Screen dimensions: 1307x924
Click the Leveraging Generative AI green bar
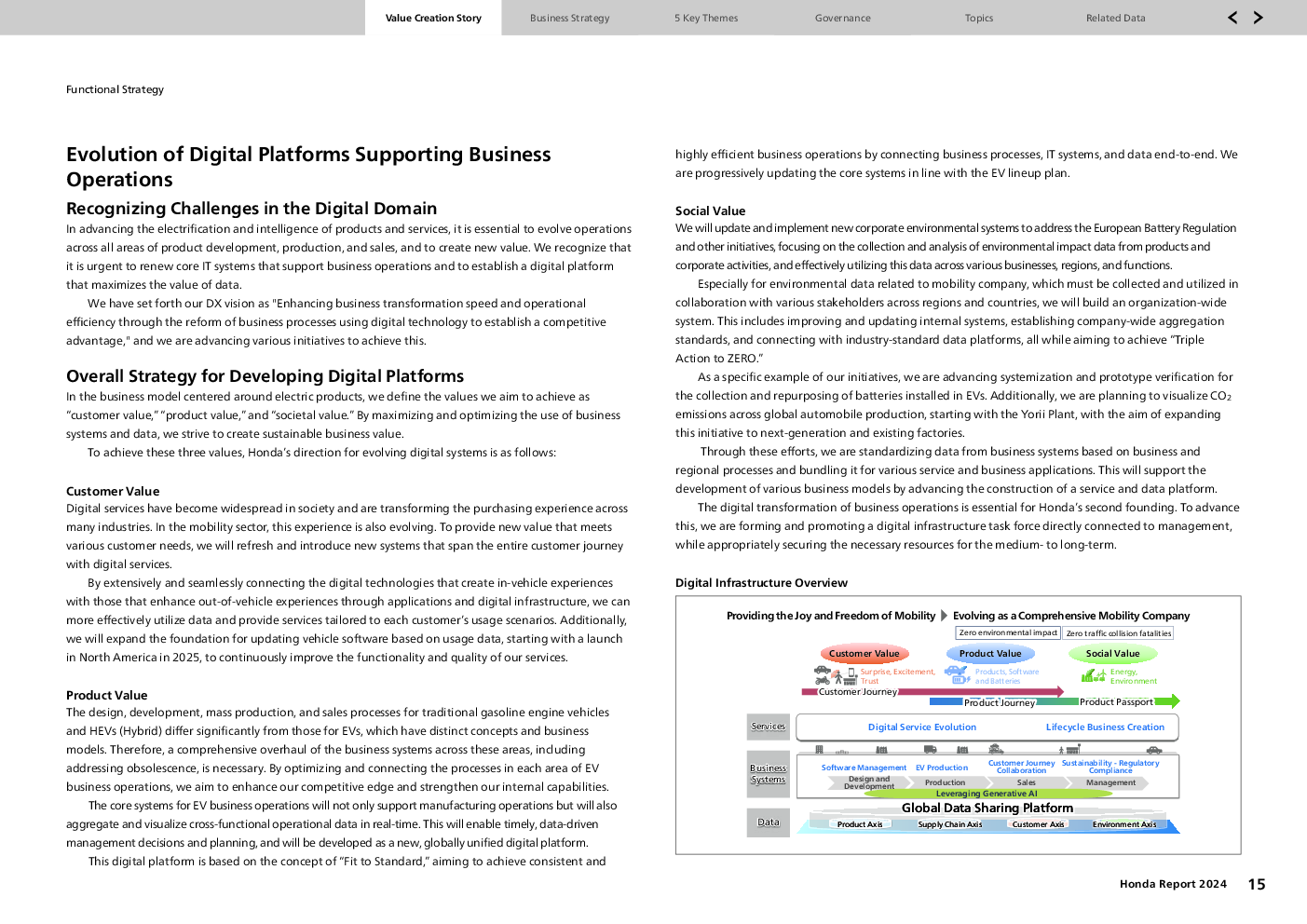click(987, 794)
